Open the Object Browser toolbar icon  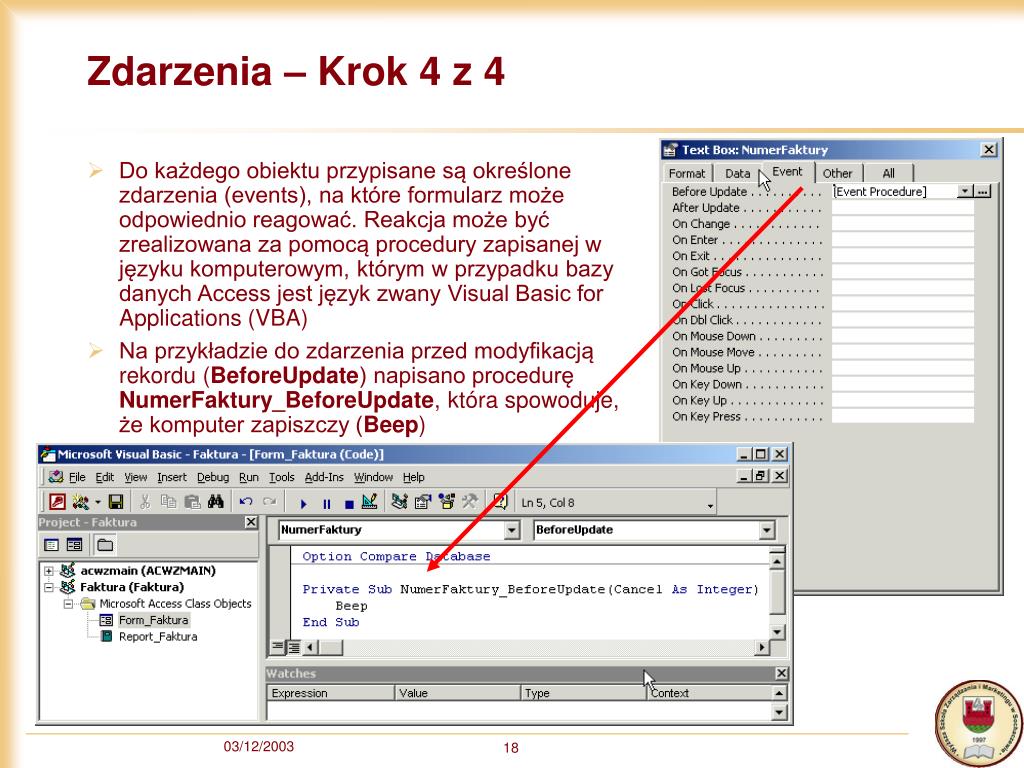[447, 502]
